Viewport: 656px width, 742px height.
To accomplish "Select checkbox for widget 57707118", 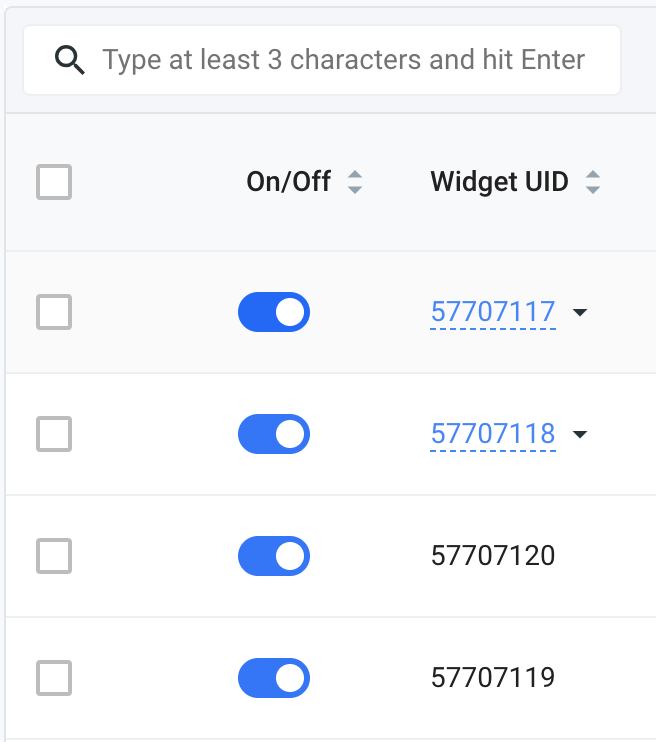I will click(x=54, y=434).
